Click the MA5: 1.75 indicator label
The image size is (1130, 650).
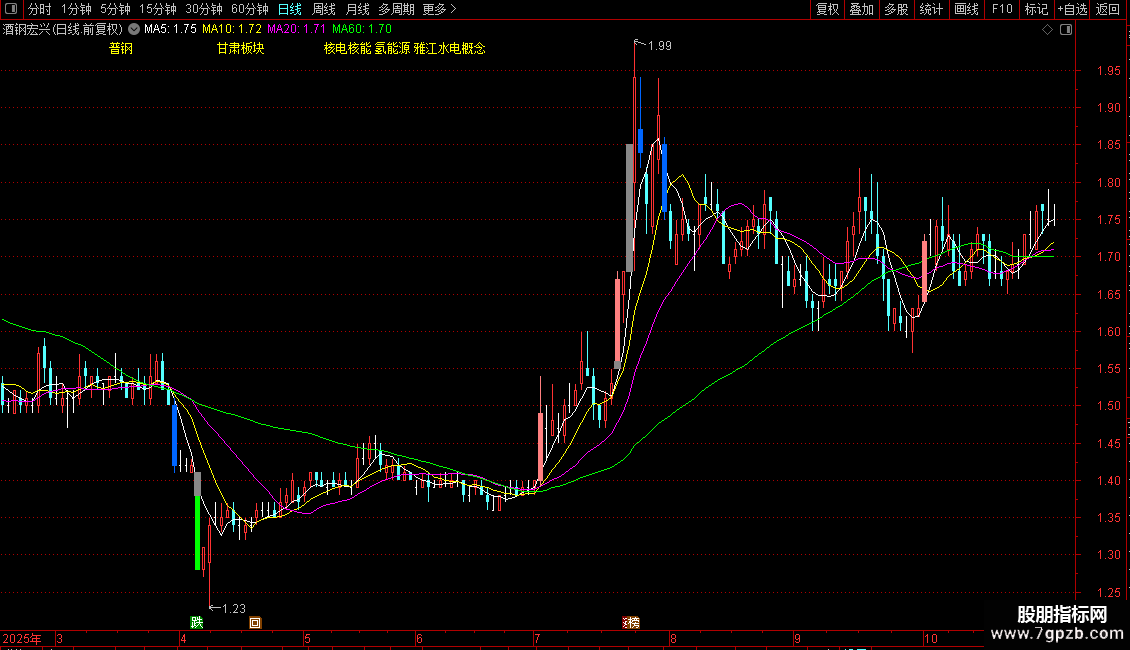click(x=170, y=30)
